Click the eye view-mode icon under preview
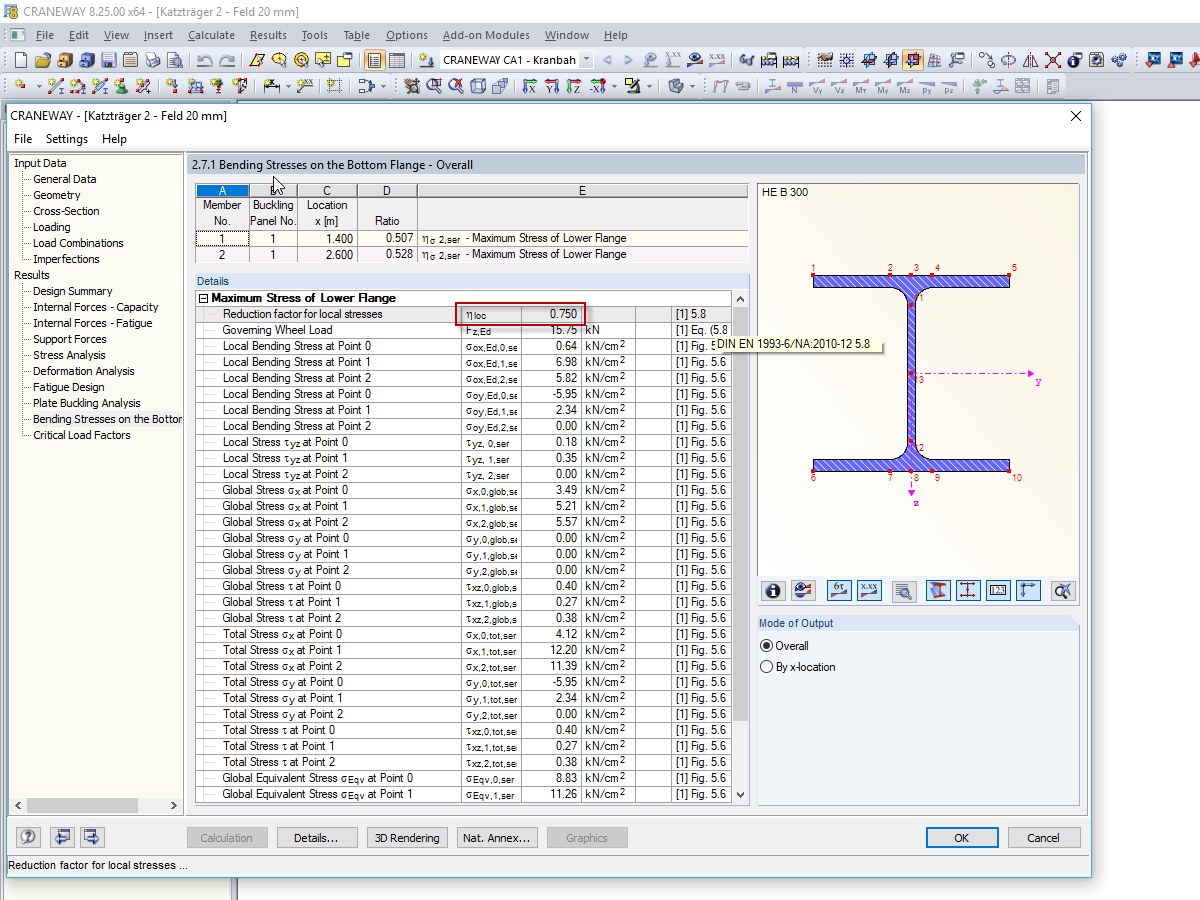The height and width of the screenshot is (900, 1200). (x=803, y=591)
